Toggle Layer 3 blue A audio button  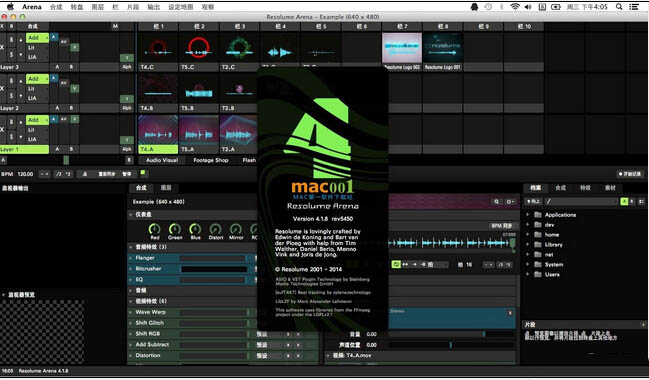54,37
